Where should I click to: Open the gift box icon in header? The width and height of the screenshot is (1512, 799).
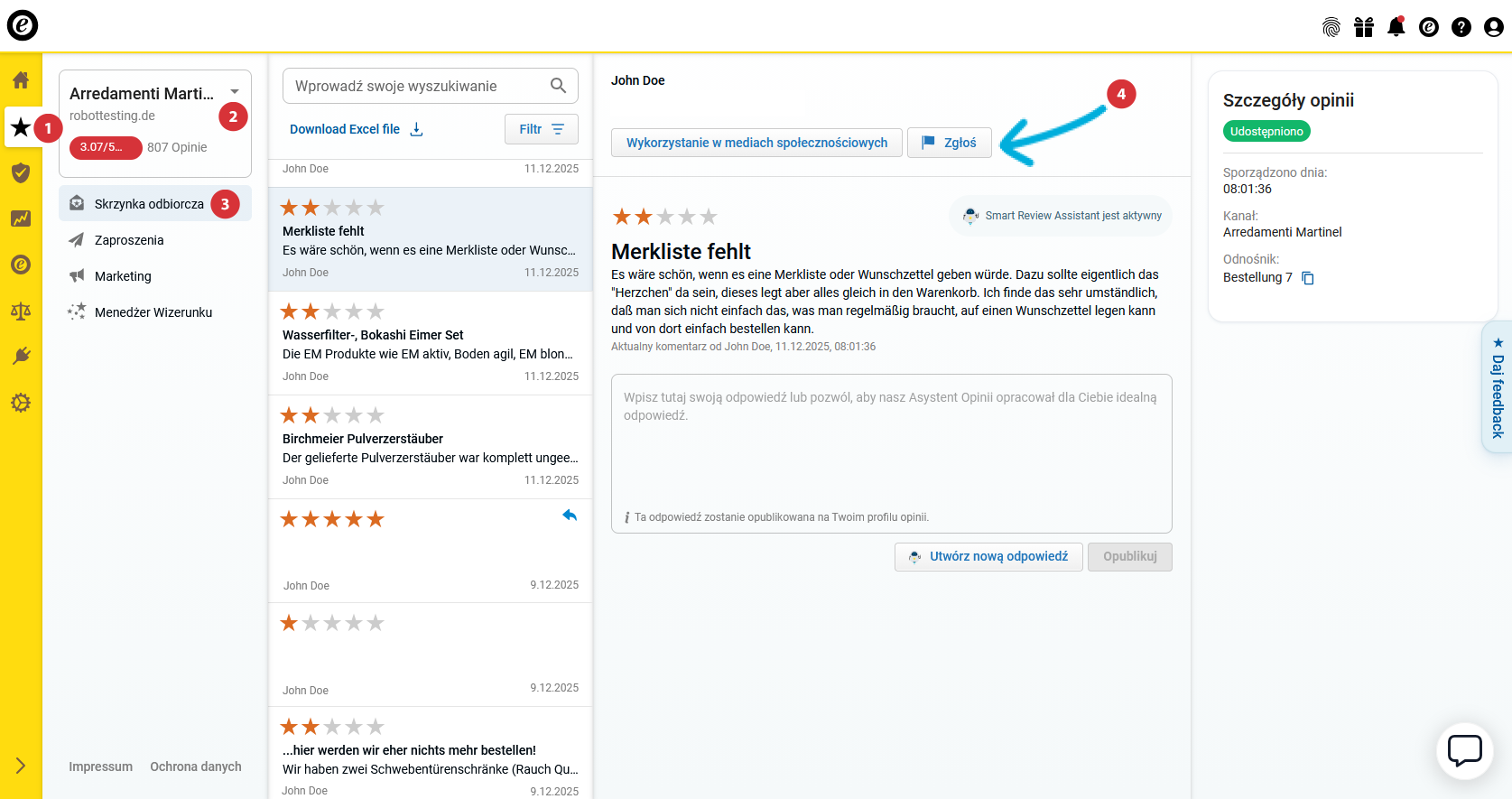[x=1363, y=27]
